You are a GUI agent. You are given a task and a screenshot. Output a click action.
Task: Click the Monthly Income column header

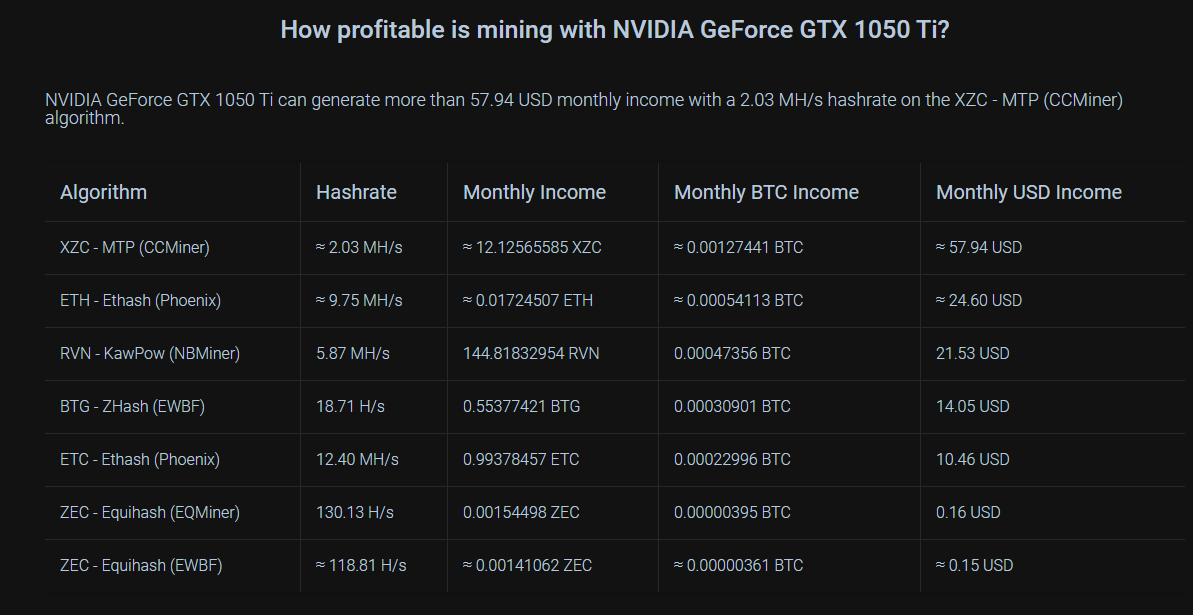point(534,192)
